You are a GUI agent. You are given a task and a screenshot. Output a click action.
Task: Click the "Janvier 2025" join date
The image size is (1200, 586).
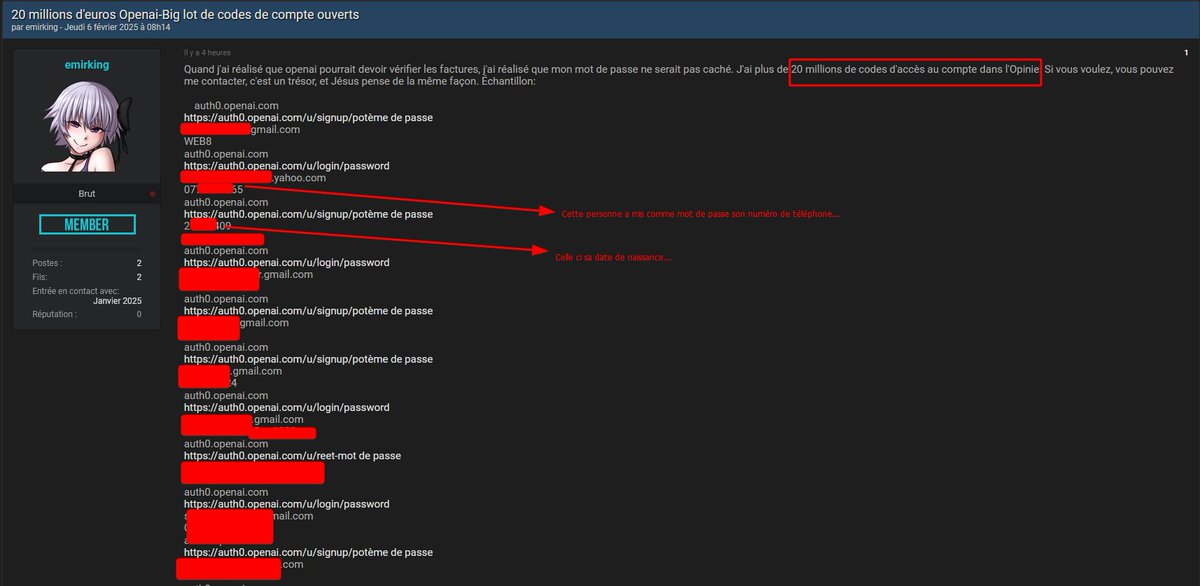[117, 301]
